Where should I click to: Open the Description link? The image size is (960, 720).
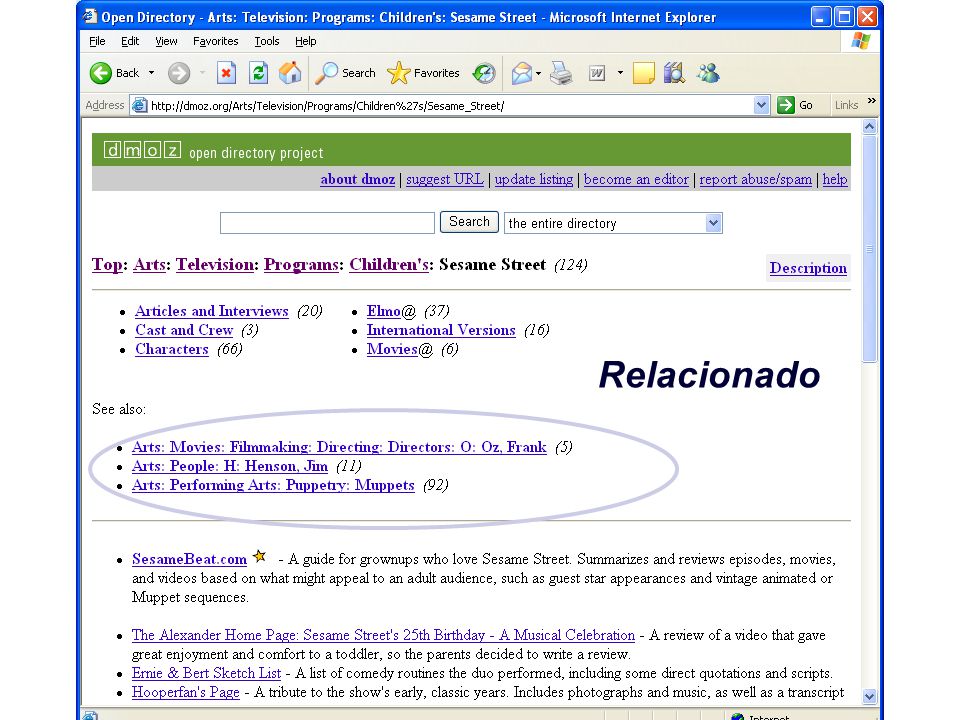pyautogui.click(x=808, y=268)
